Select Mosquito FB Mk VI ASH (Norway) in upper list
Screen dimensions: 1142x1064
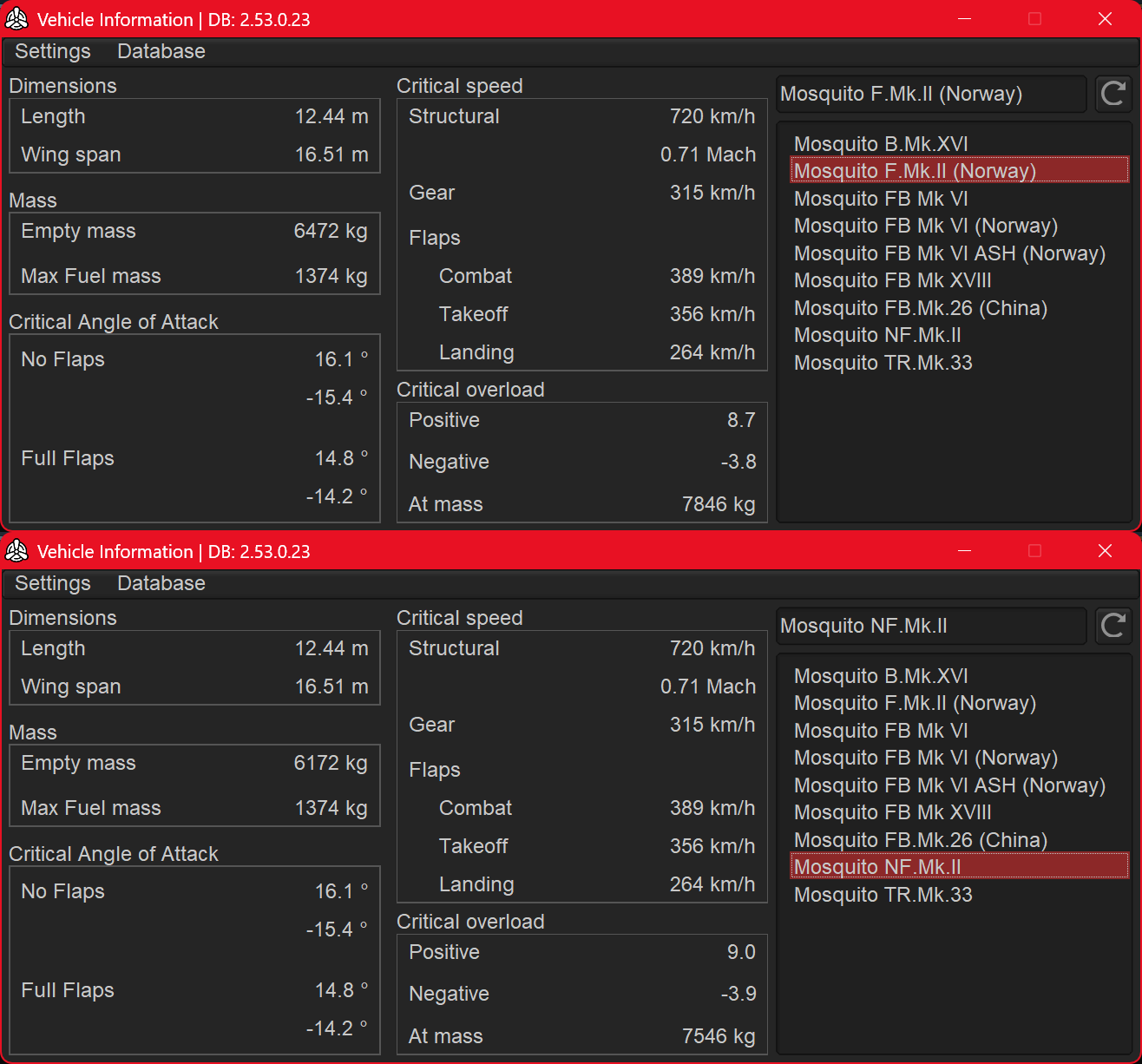click(960, 253)
